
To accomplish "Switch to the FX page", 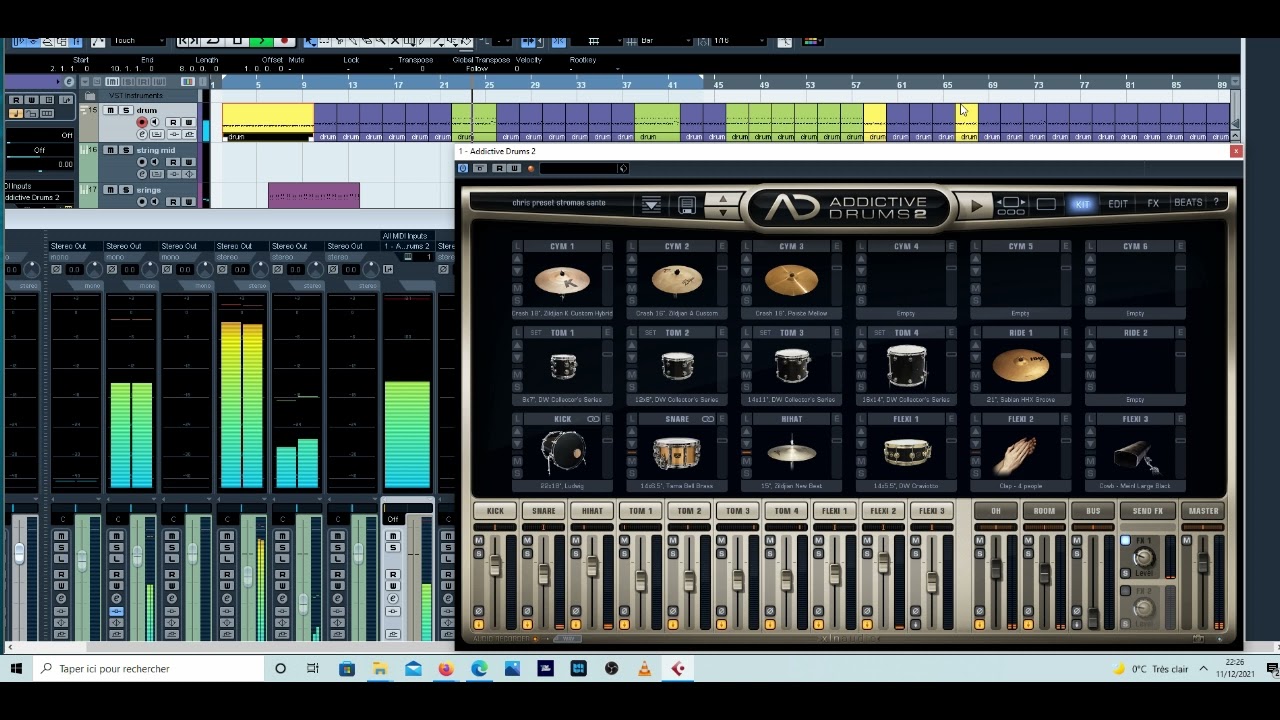I will [x=1153, y=203].
